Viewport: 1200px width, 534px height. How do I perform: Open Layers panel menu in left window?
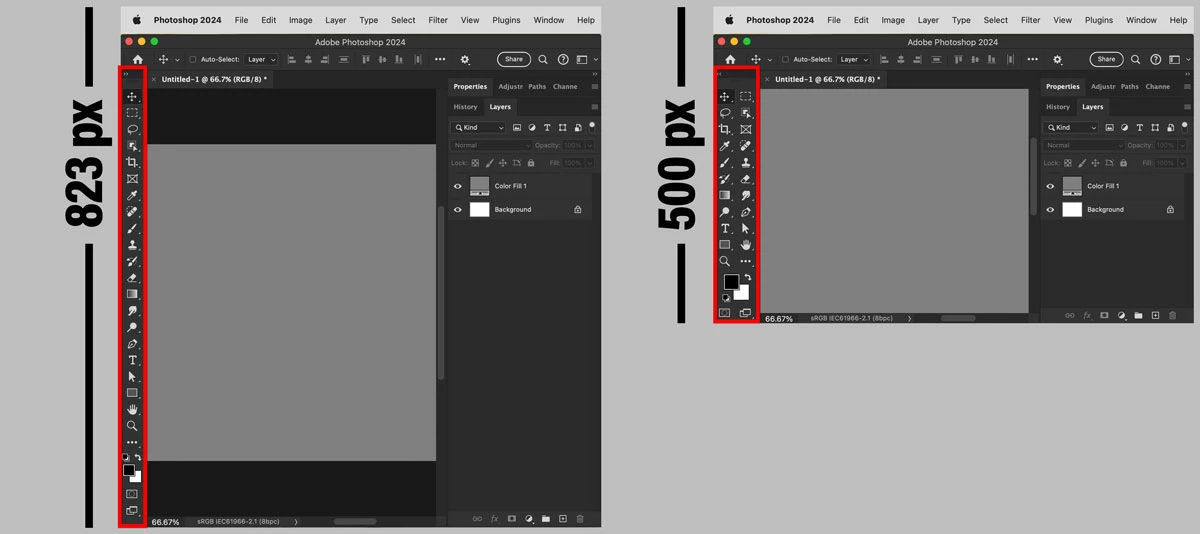point(595,107)
